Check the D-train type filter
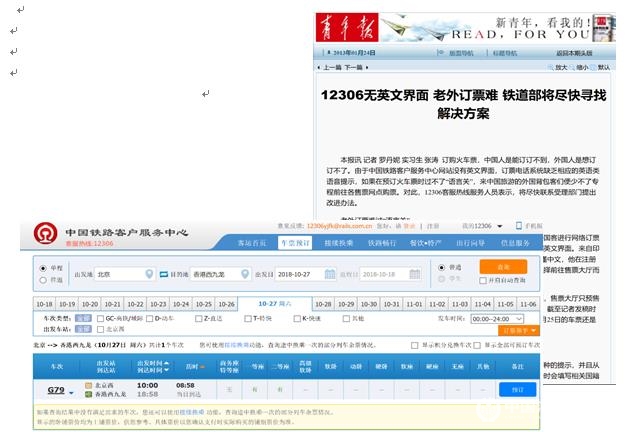This screenshot has width=629, height=432. pyautogui.click(x=150, y=318)
